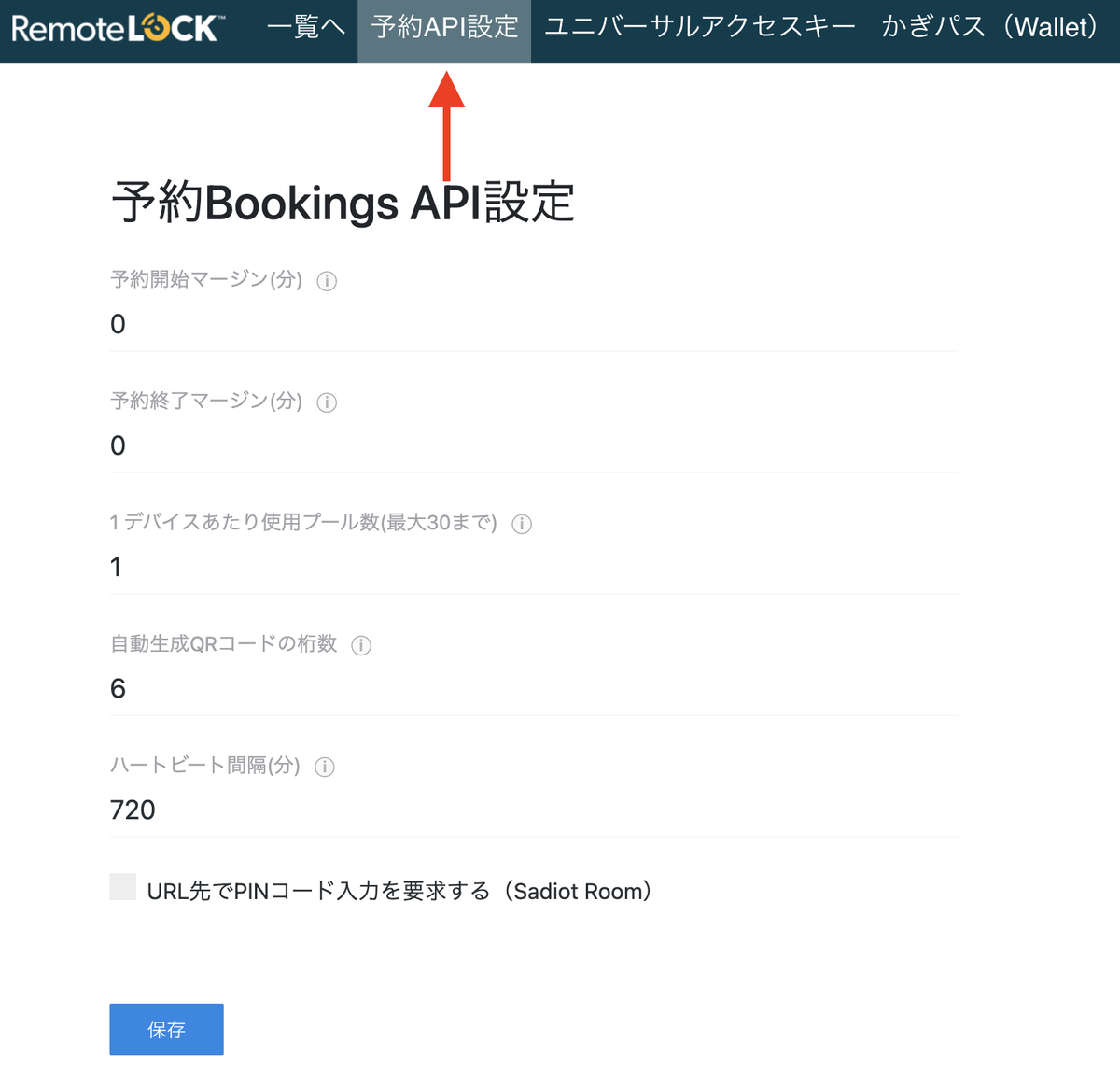
Task: Click the 予約Bookings API設定 heading
Action: pyautogui.click(x=343, y=203)
